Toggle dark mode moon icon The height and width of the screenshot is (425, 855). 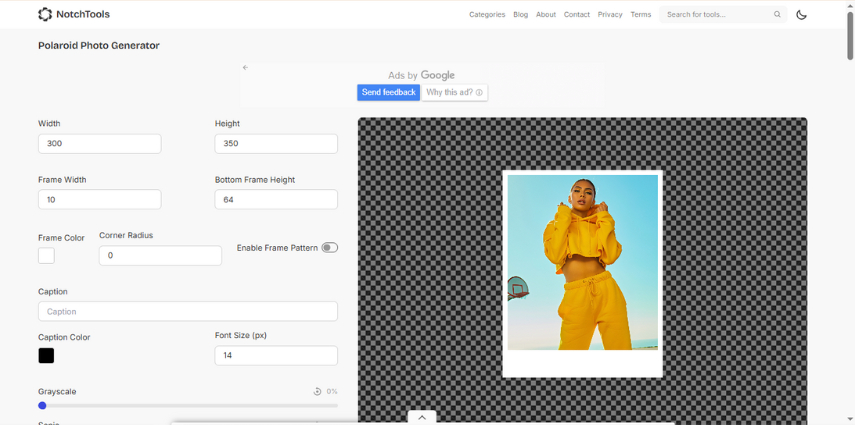click(x=801, y=15)
